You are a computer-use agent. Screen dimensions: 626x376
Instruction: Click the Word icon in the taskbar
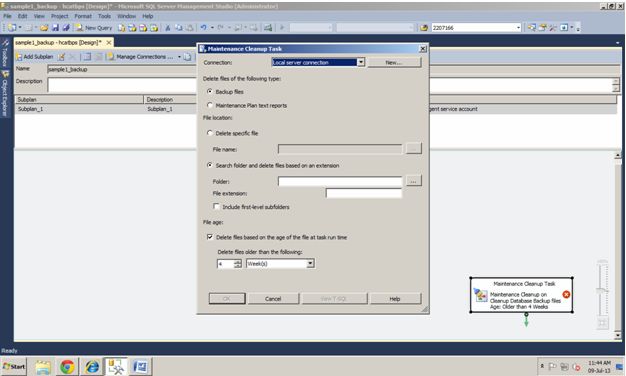coord(140,366)
